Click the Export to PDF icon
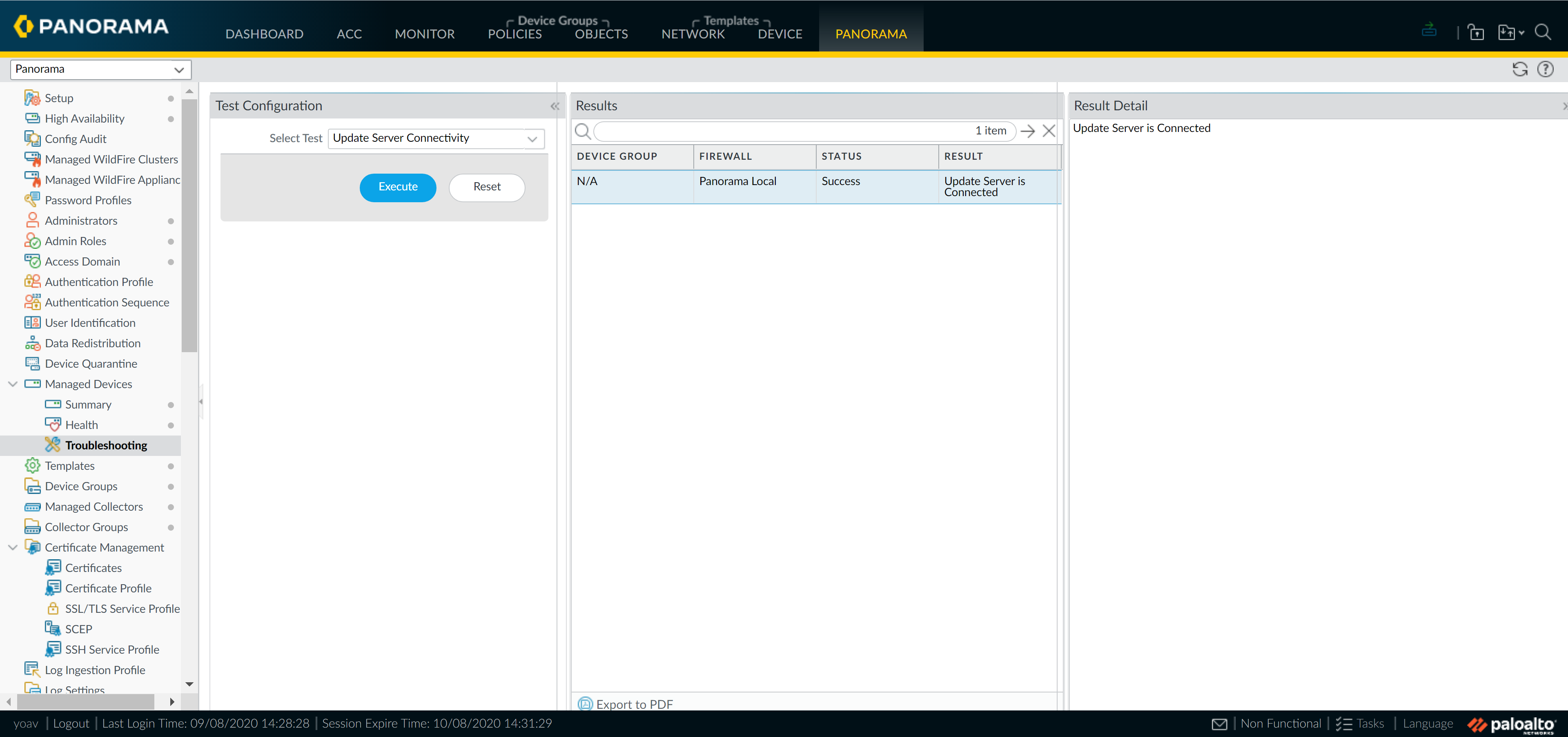Viewport: 1568px width, 737px height. [585, 703]
